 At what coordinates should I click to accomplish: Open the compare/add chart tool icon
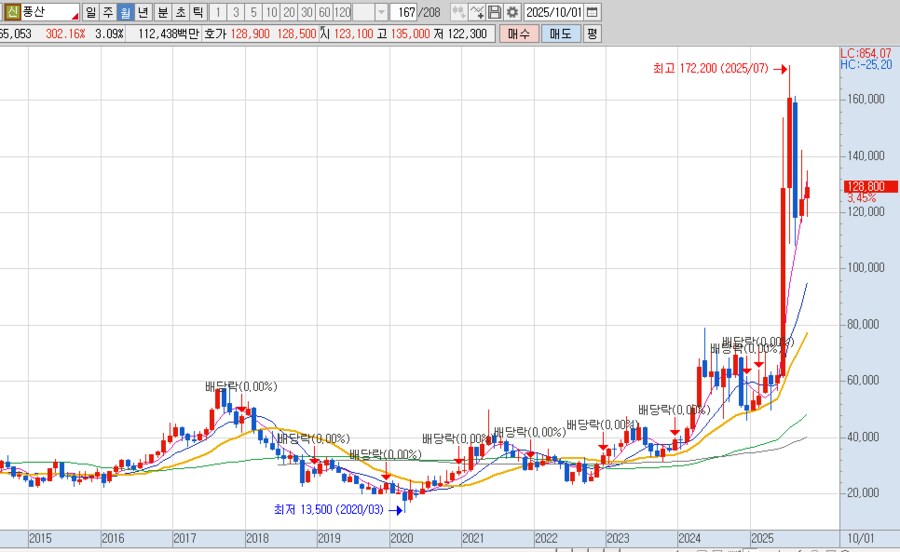477,13
